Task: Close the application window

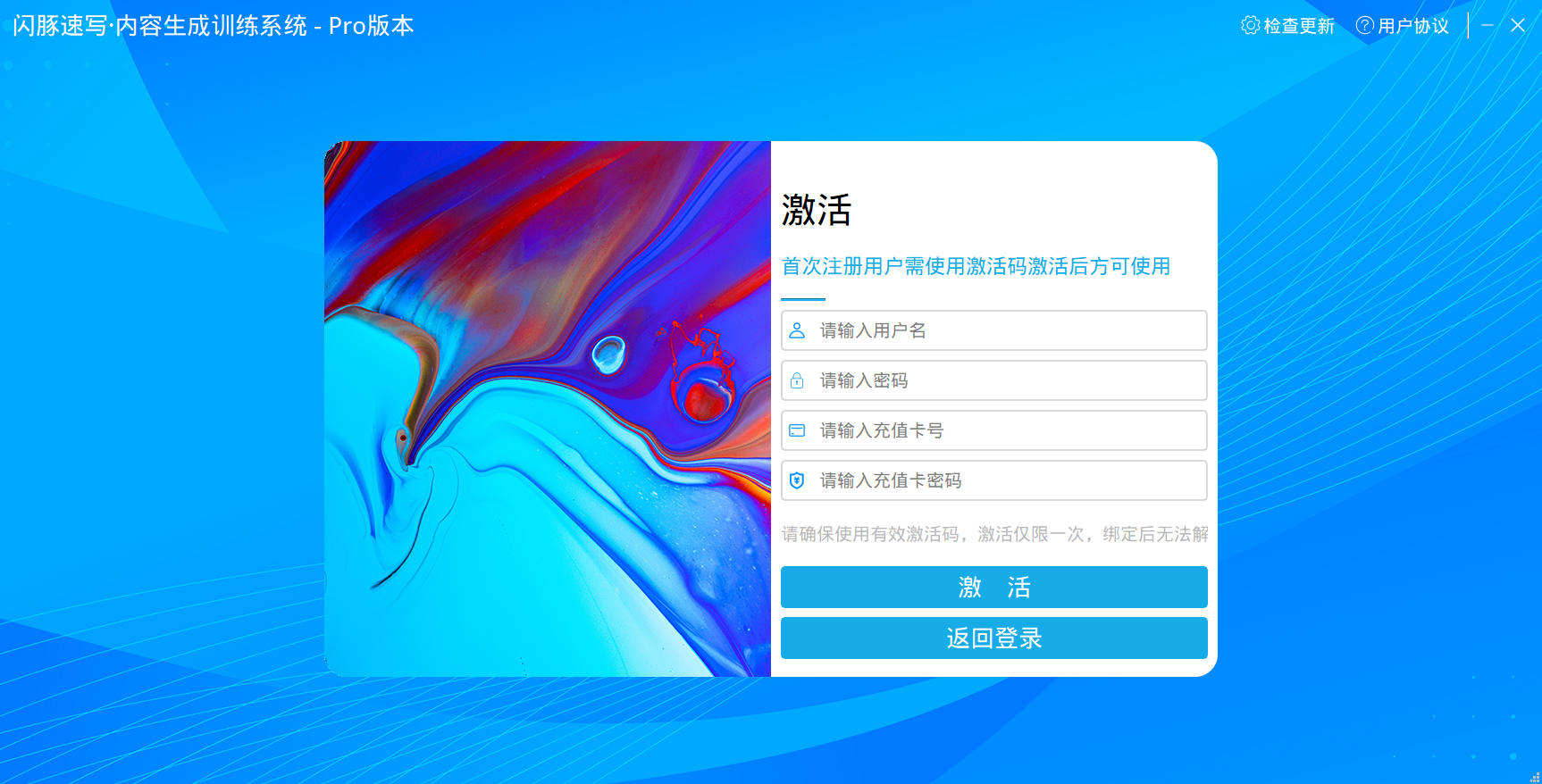Action: coord(1518,25)
